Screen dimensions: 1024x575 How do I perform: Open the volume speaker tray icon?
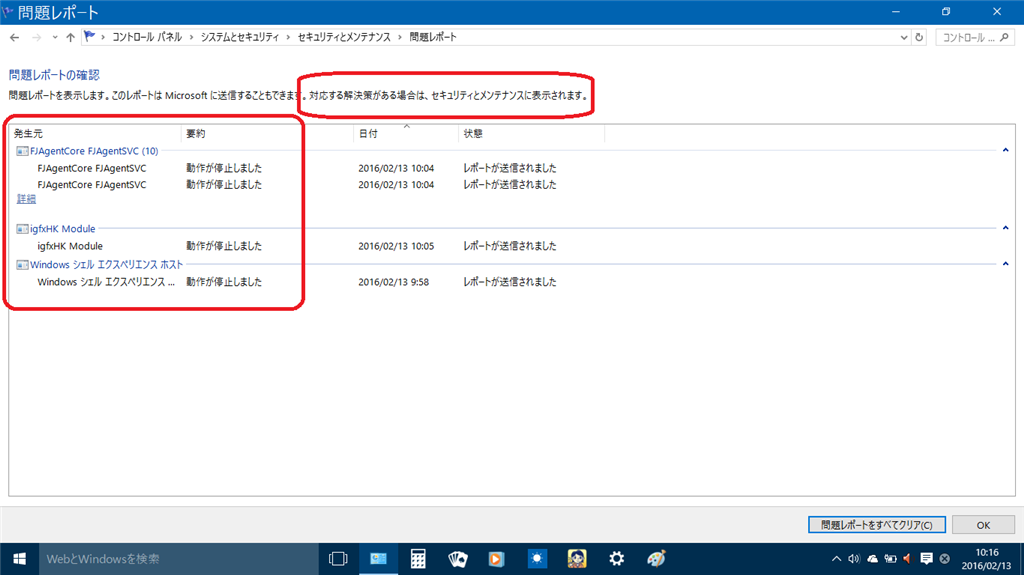854,559
